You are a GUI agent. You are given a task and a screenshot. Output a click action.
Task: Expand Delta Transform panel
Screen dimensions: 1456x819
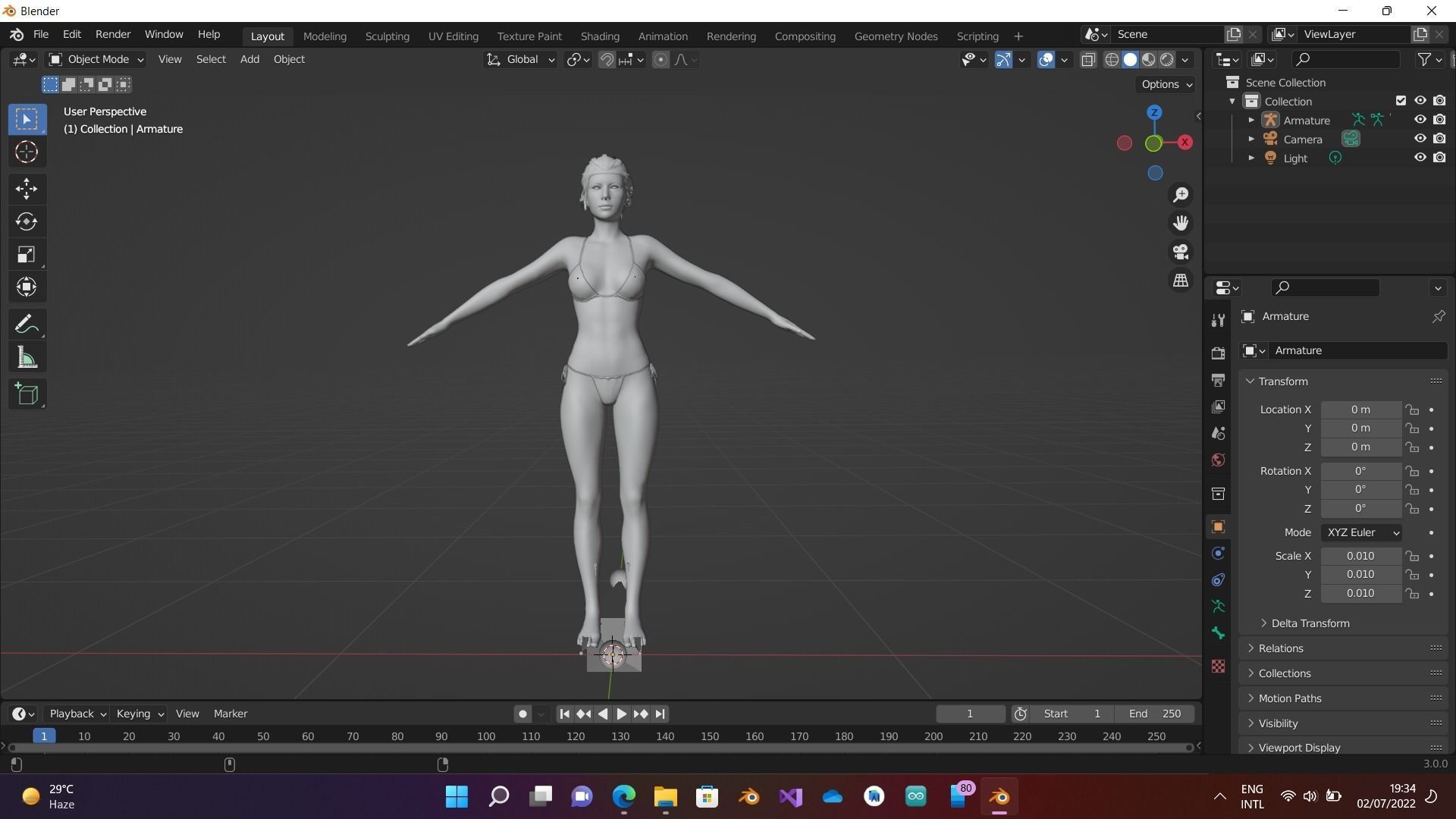(1310, 623)
